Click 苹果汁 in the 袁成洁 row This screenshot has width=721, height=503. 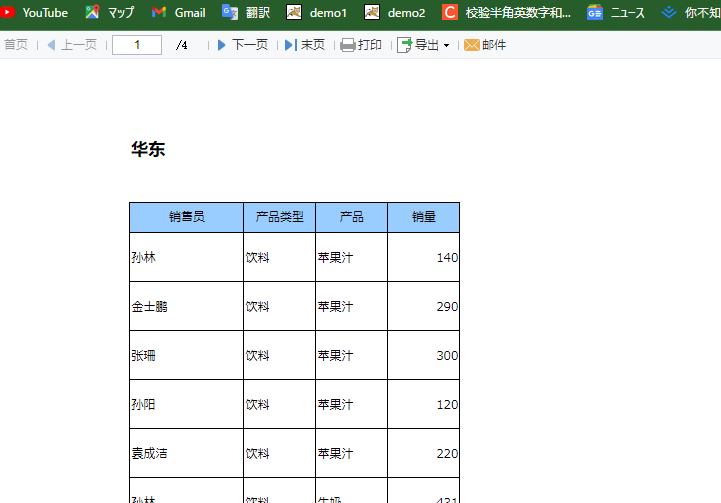click(335, 453)
